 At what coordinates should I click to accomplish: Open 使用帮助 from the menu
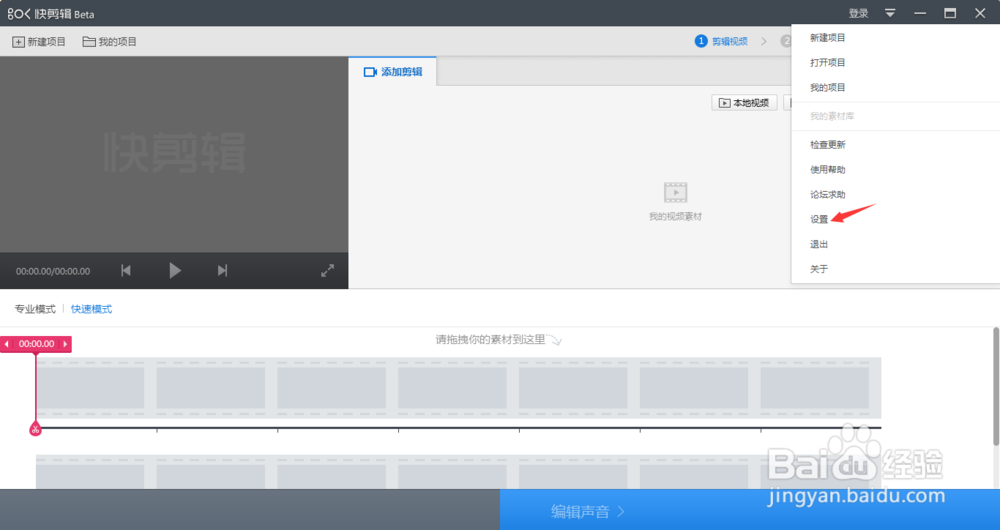point(828,170)
